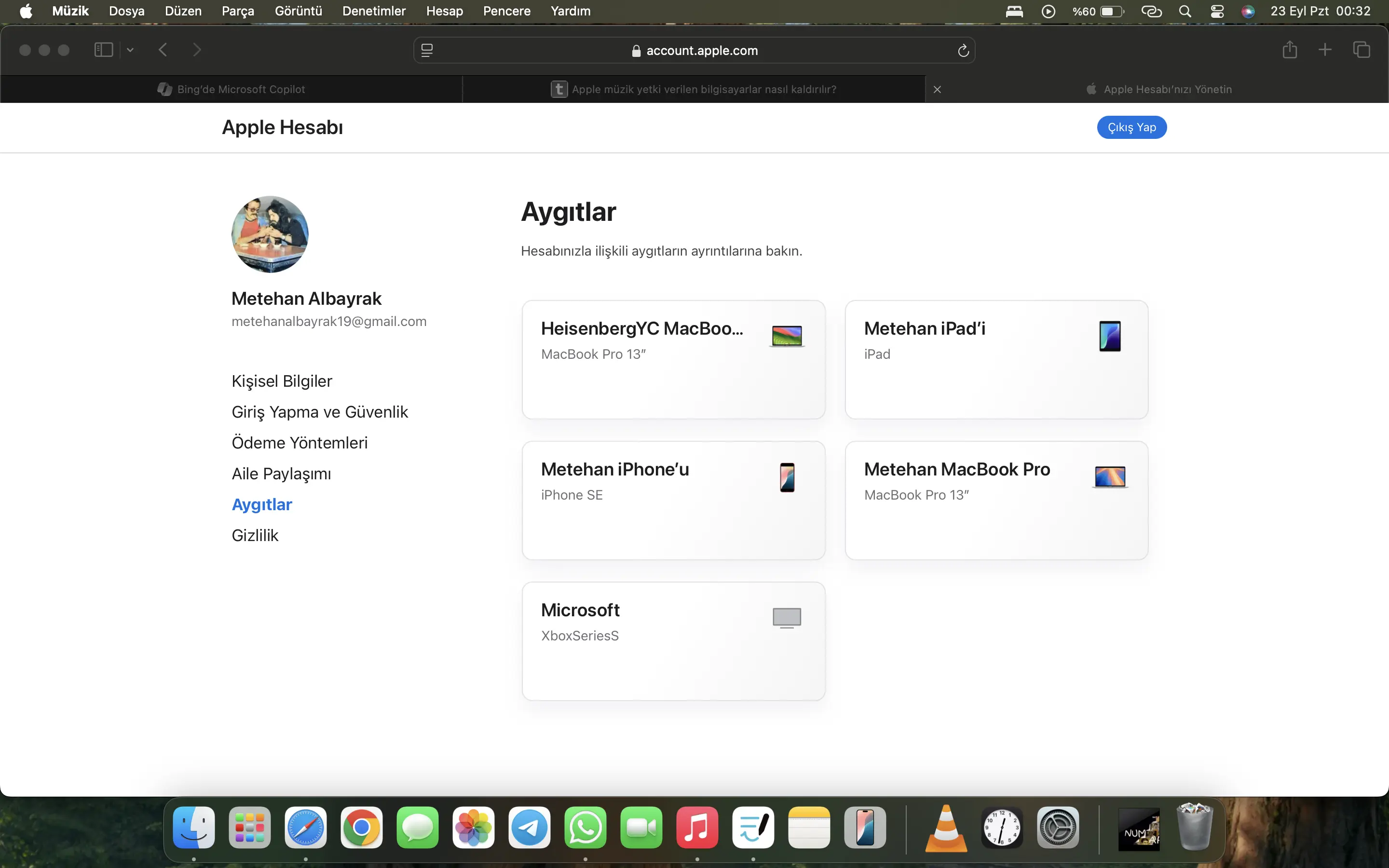Open System Settings from the Dock
The image size is (1389, 868).
coord(1058,827)
